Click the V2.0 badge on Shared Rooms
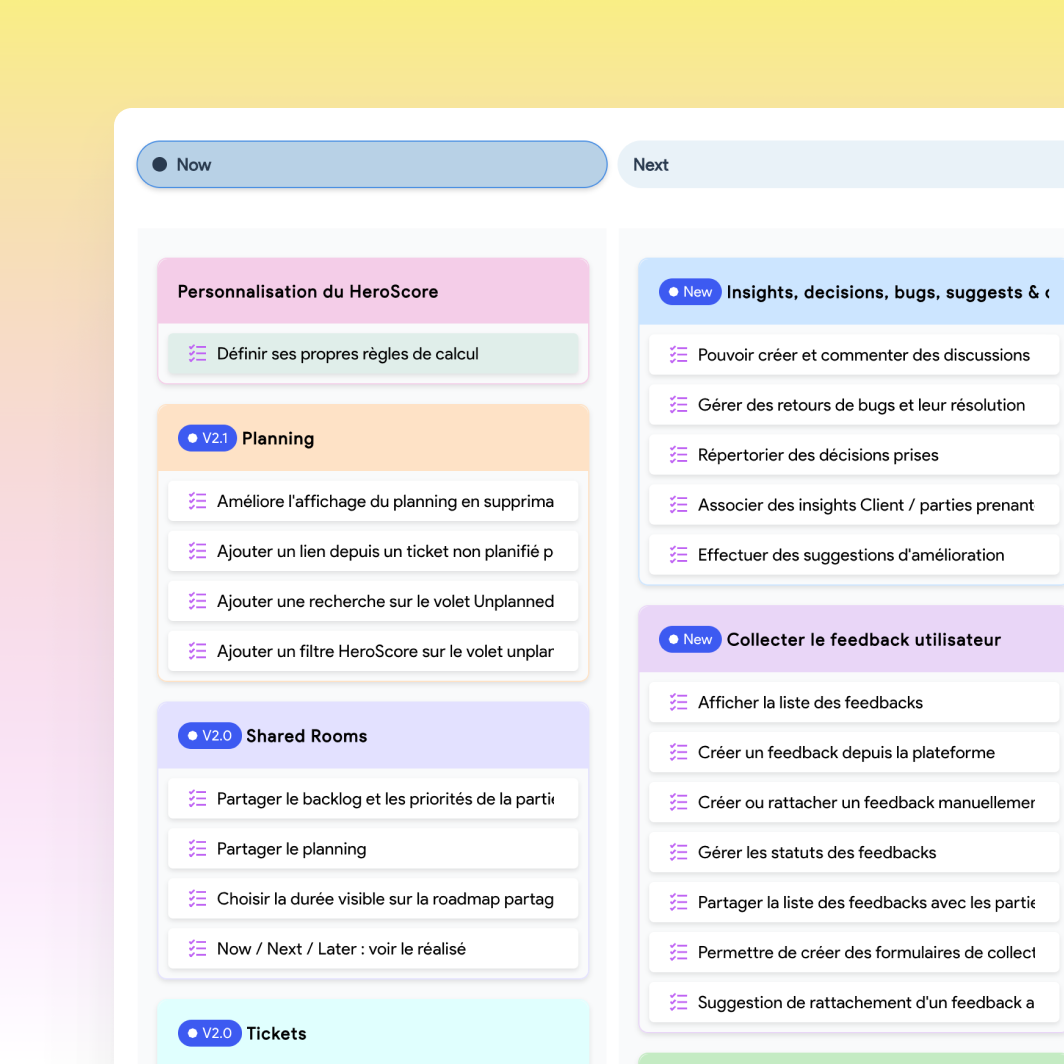Viewport: 1064px width, 1064px height. click(209, 736)
